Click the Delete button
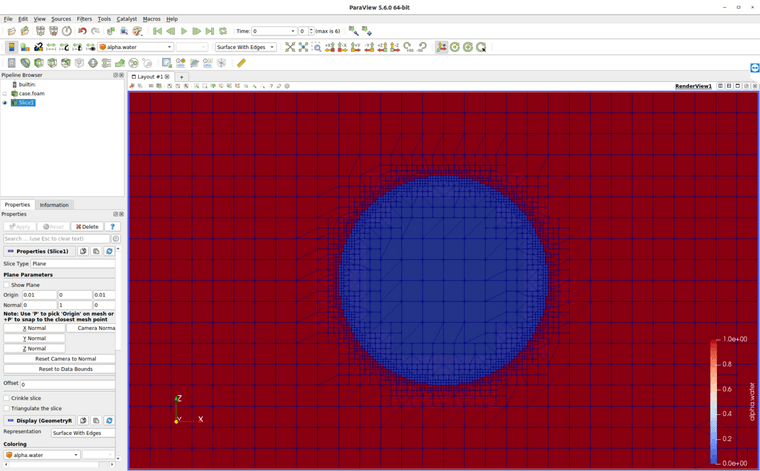The image size is (760, 471). pyautogui.click(x=87, y=227)
